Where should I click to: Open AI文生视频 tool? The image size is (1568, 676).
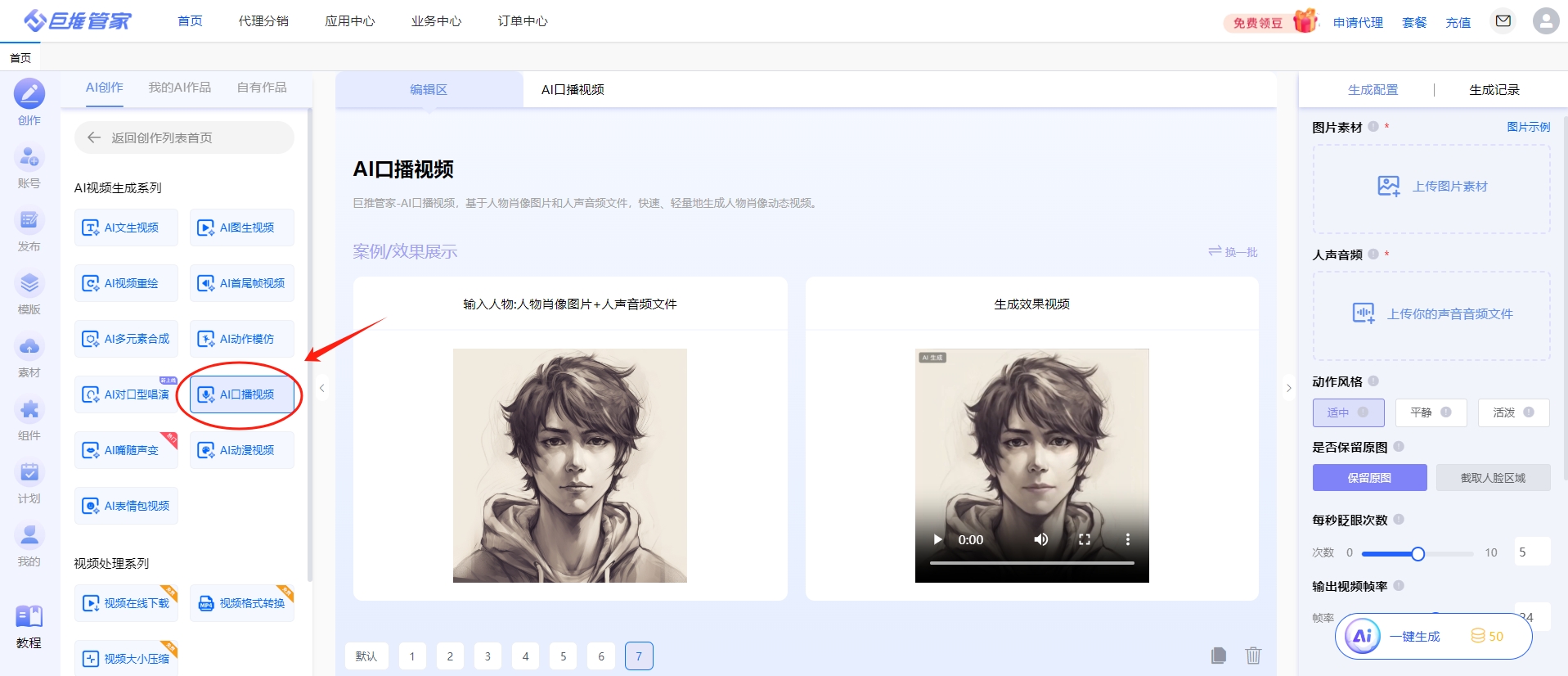(x=126, y=228)
